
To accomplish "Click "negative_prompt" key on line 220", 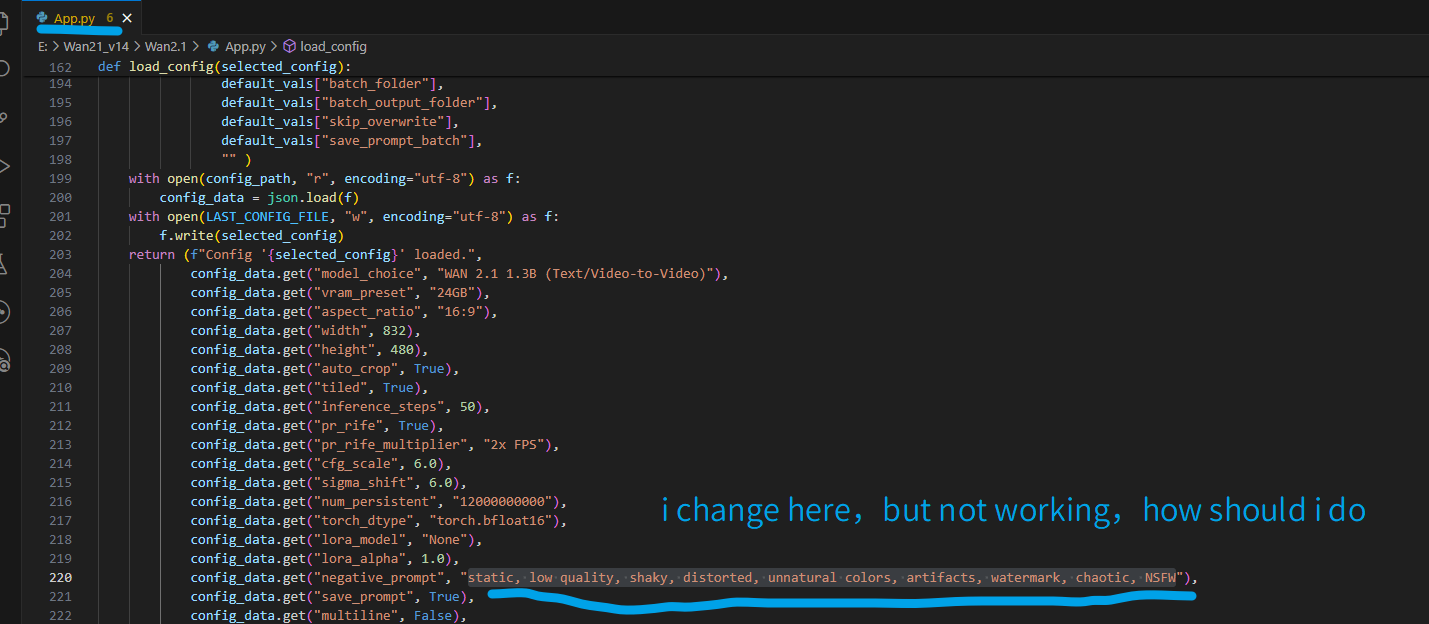I will [378, 578].
